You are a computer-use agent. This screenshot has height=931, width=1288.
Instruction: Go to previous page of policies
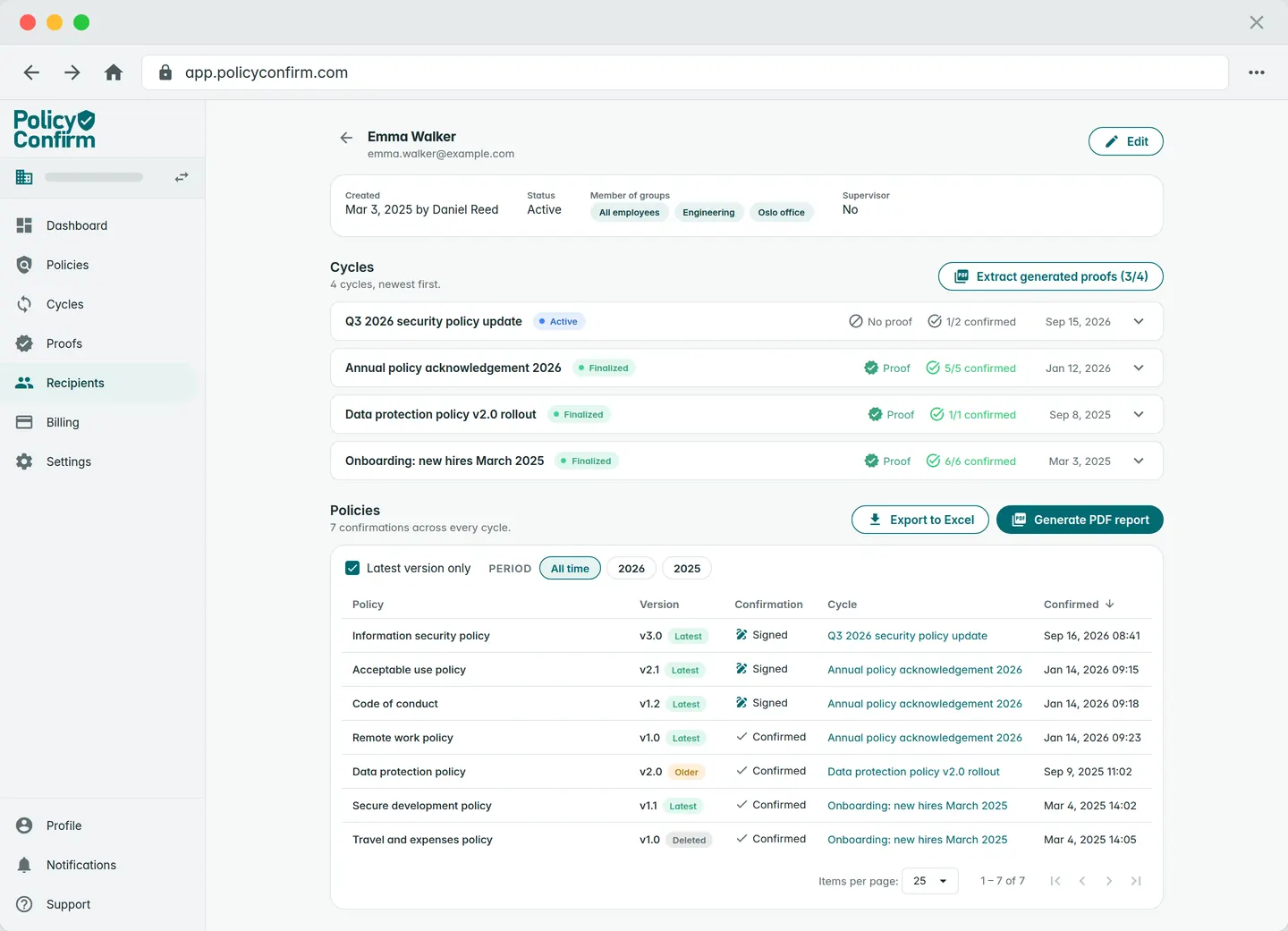tap(1082, 881)
